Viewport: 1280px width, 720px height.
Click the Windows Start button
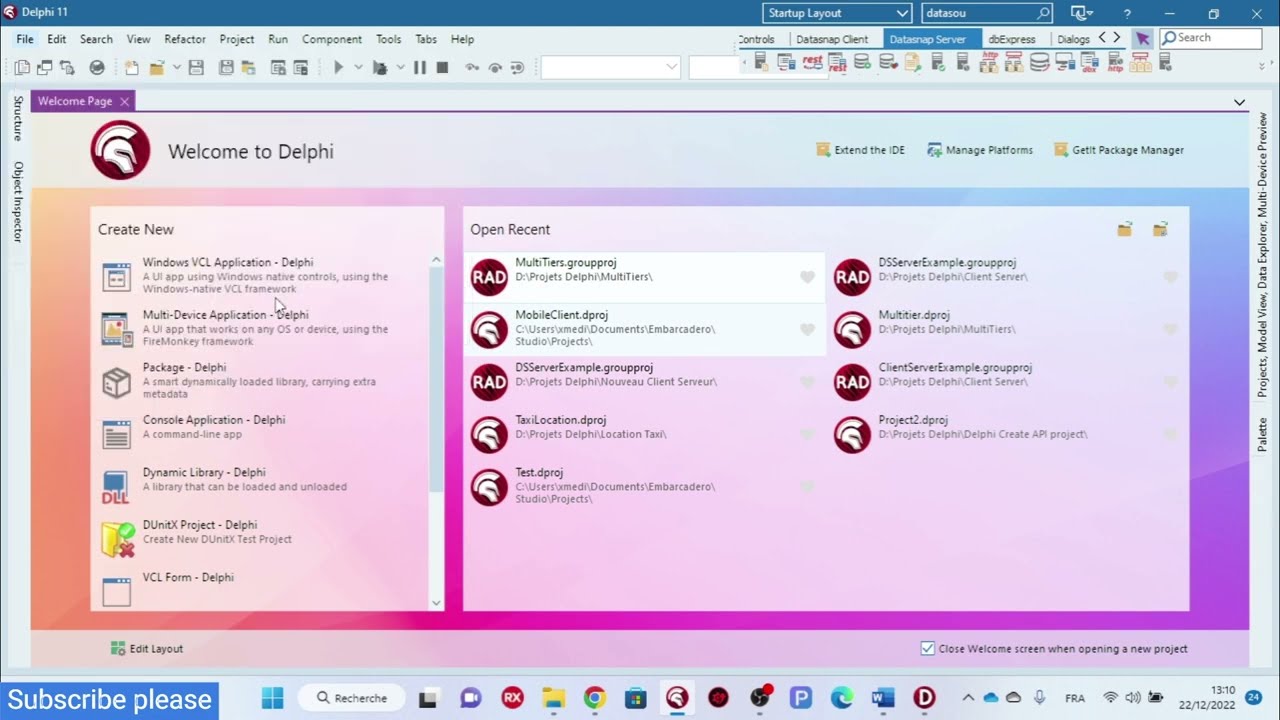pyautogui.click(x=272, y=697)
